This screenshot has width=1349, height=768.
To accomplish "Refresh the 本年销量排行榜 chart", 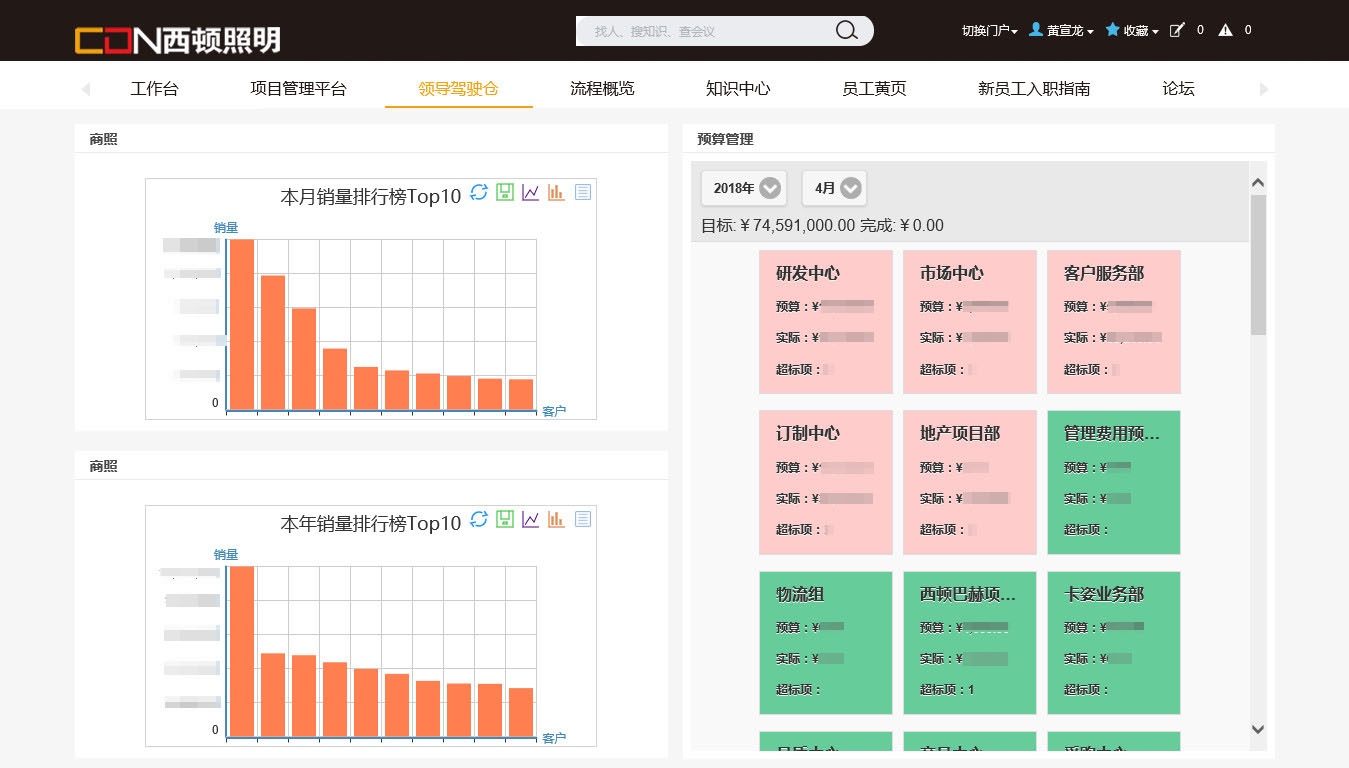I will pos(479,519).
